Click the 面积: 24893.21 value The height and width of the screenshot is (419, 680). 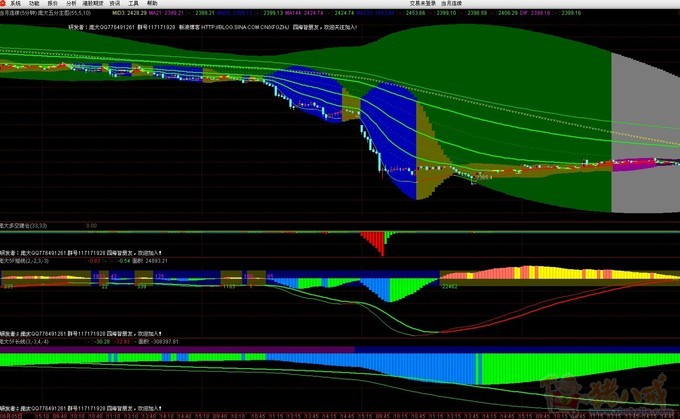(150, 261)
